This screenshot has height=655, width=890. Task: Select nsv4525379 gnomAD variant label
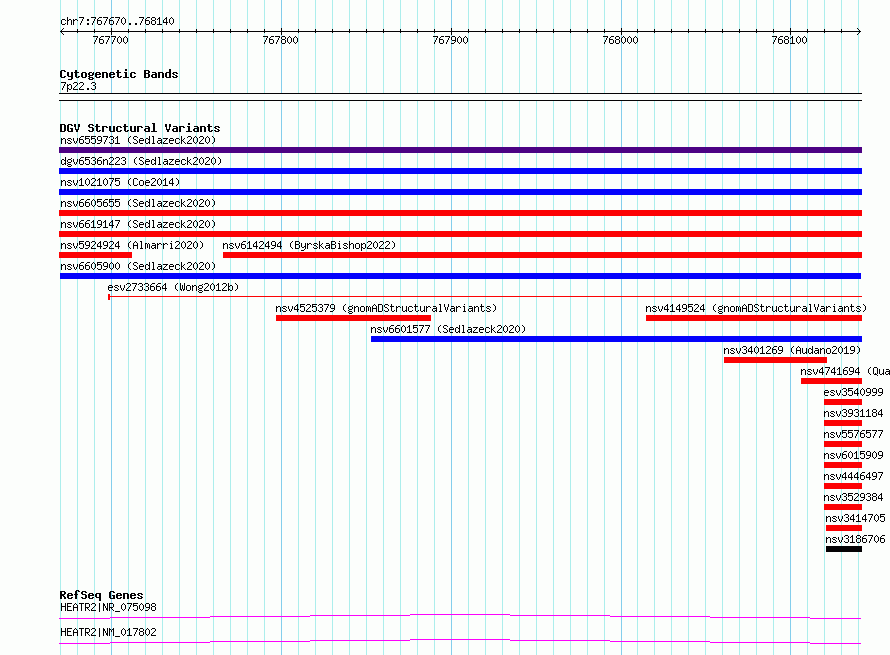coord(386,308)
